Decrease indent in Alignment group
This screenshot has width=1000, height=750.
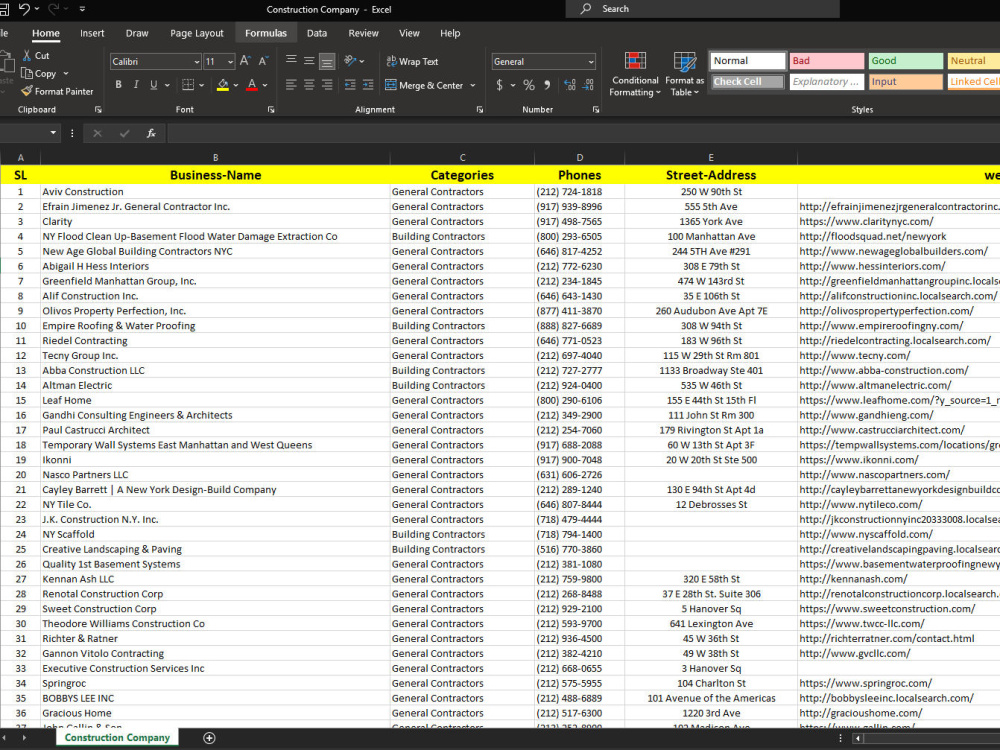tap(350, 84)
